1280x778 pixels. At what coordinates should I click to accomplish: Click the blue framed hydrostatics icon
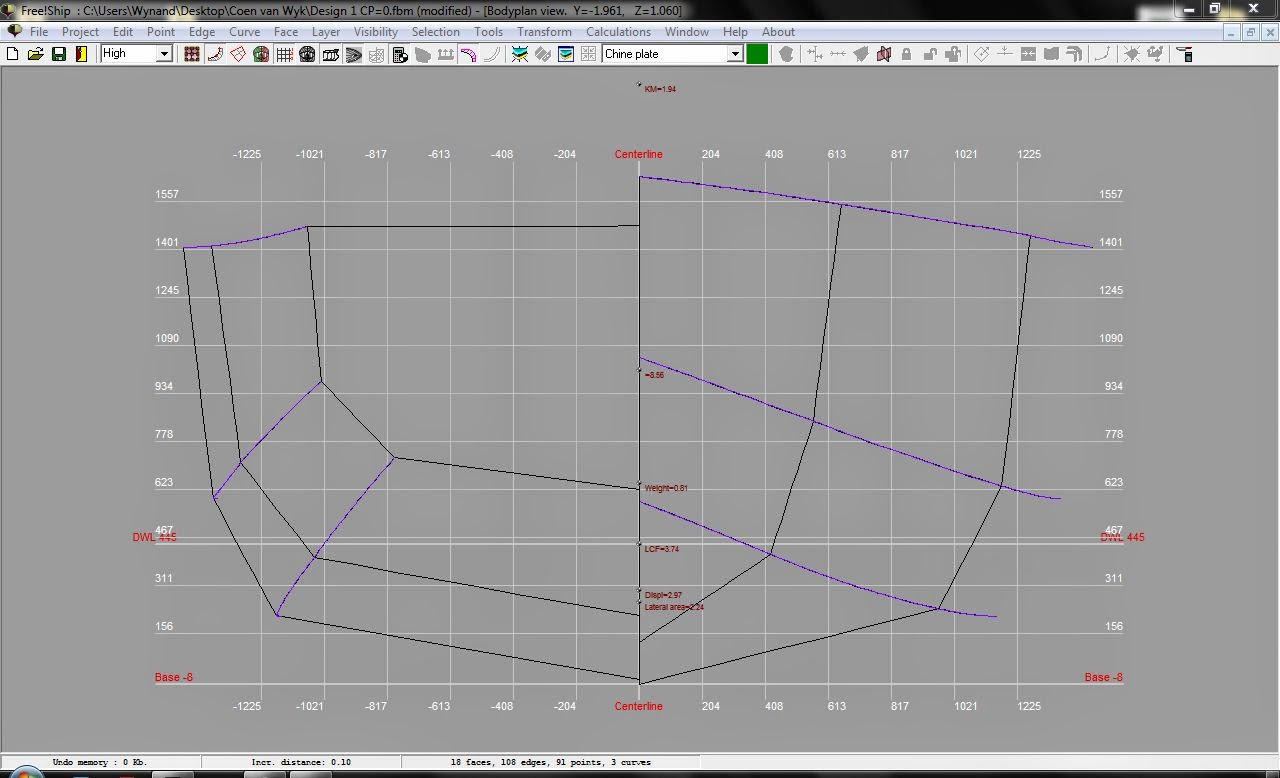(x=566, y=54)
